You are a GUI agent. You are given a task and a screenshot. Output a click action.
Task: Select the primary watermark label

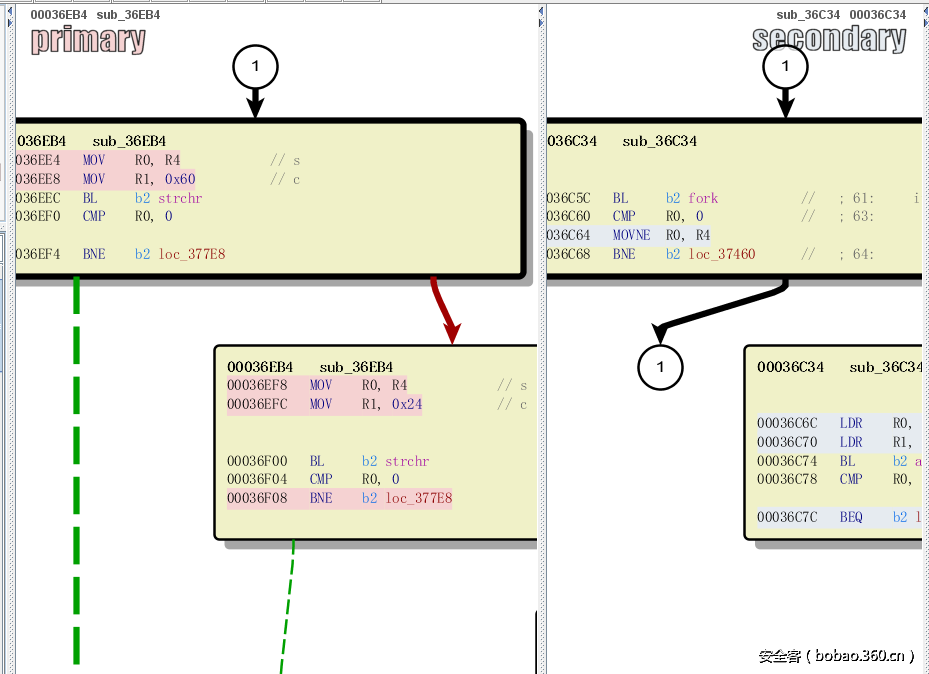click(88, 41)
